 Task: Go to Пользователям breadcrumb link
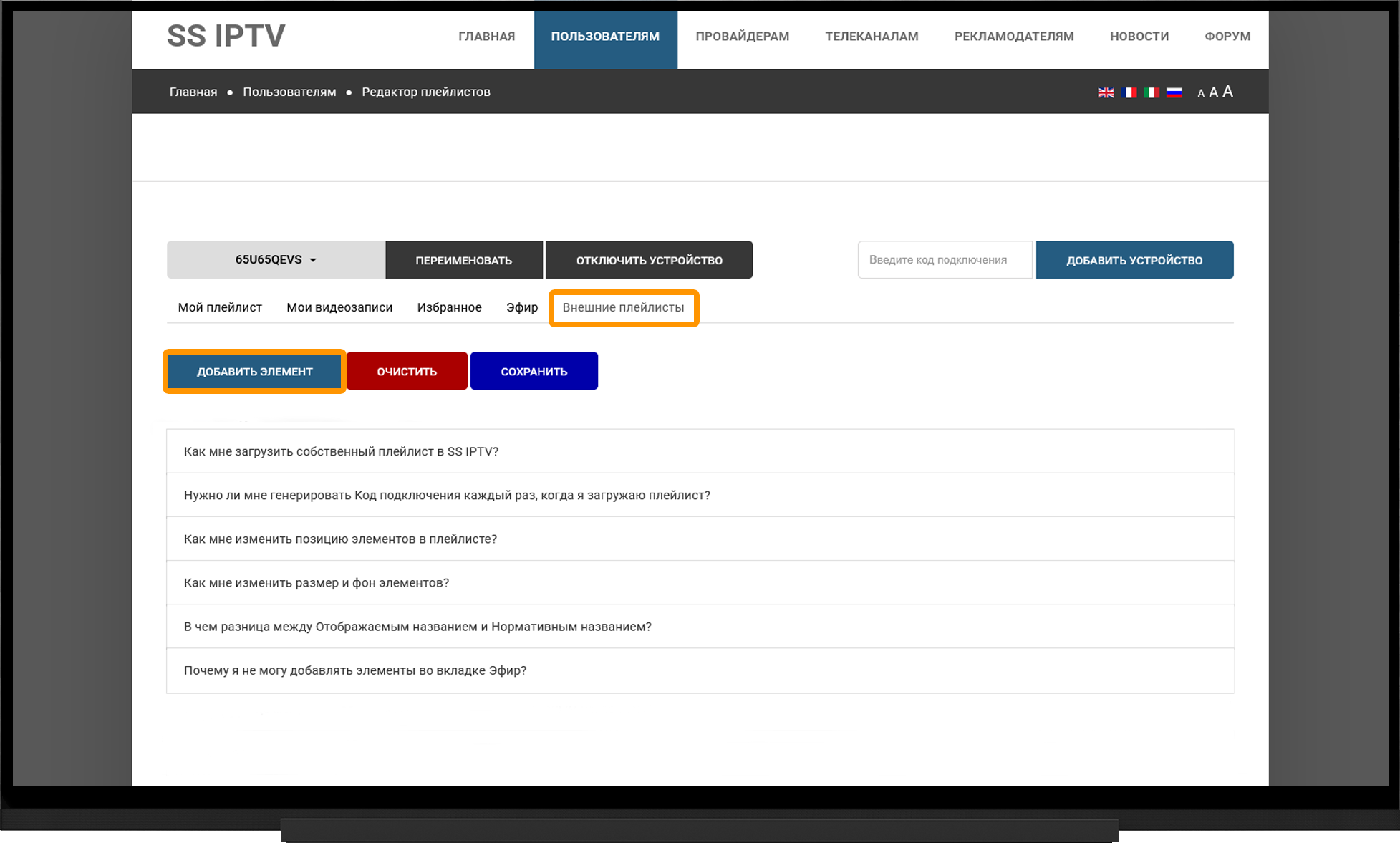(289, 92)
